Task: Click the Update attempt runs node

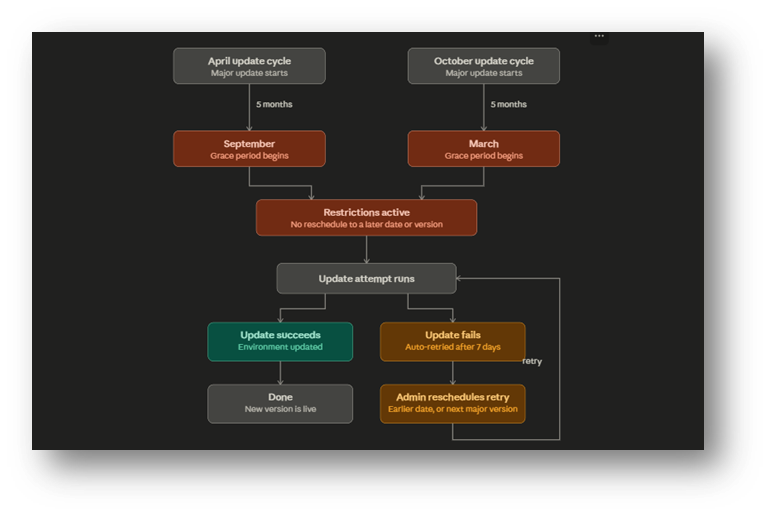Action: tap(366, 279)
